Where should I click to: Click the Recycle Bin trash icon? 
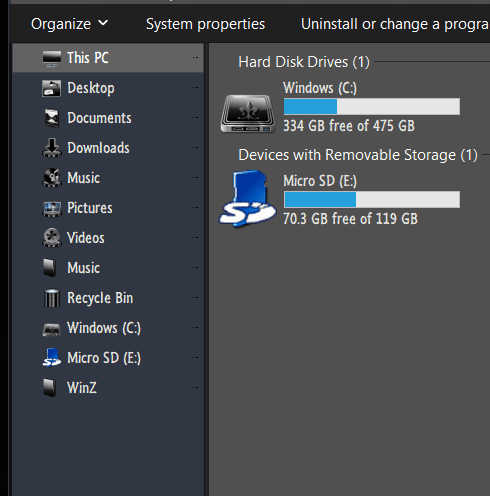tap(52, 298)
